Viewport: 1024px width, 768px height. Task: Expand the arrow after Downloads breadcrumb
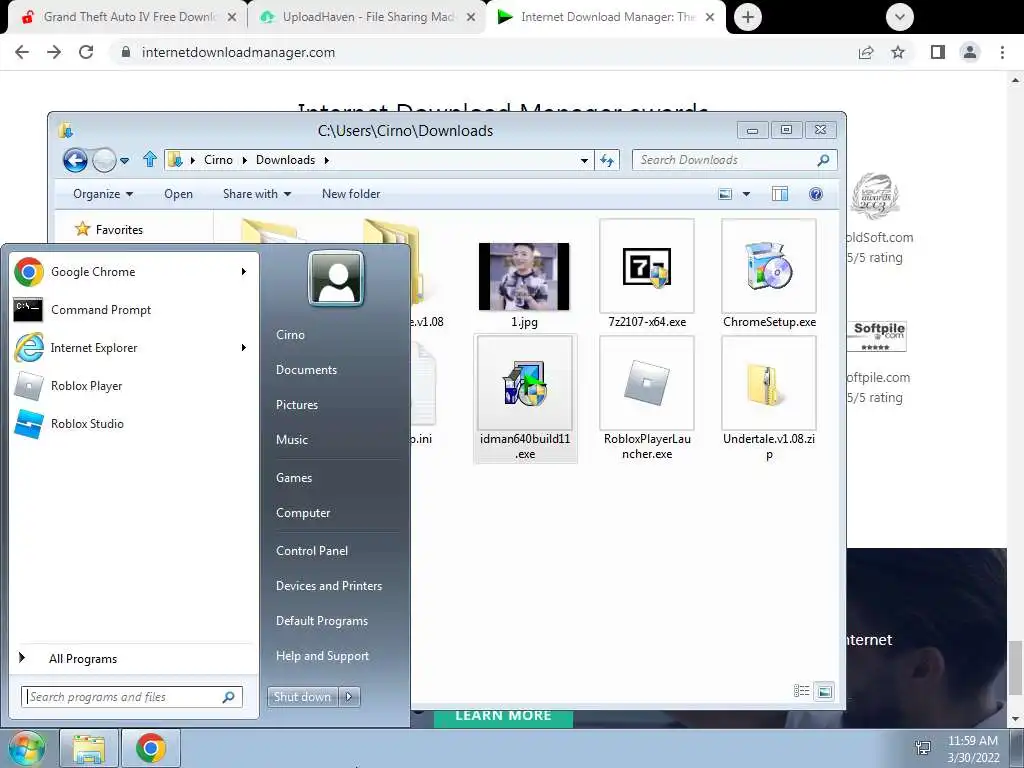pos(327,160)
